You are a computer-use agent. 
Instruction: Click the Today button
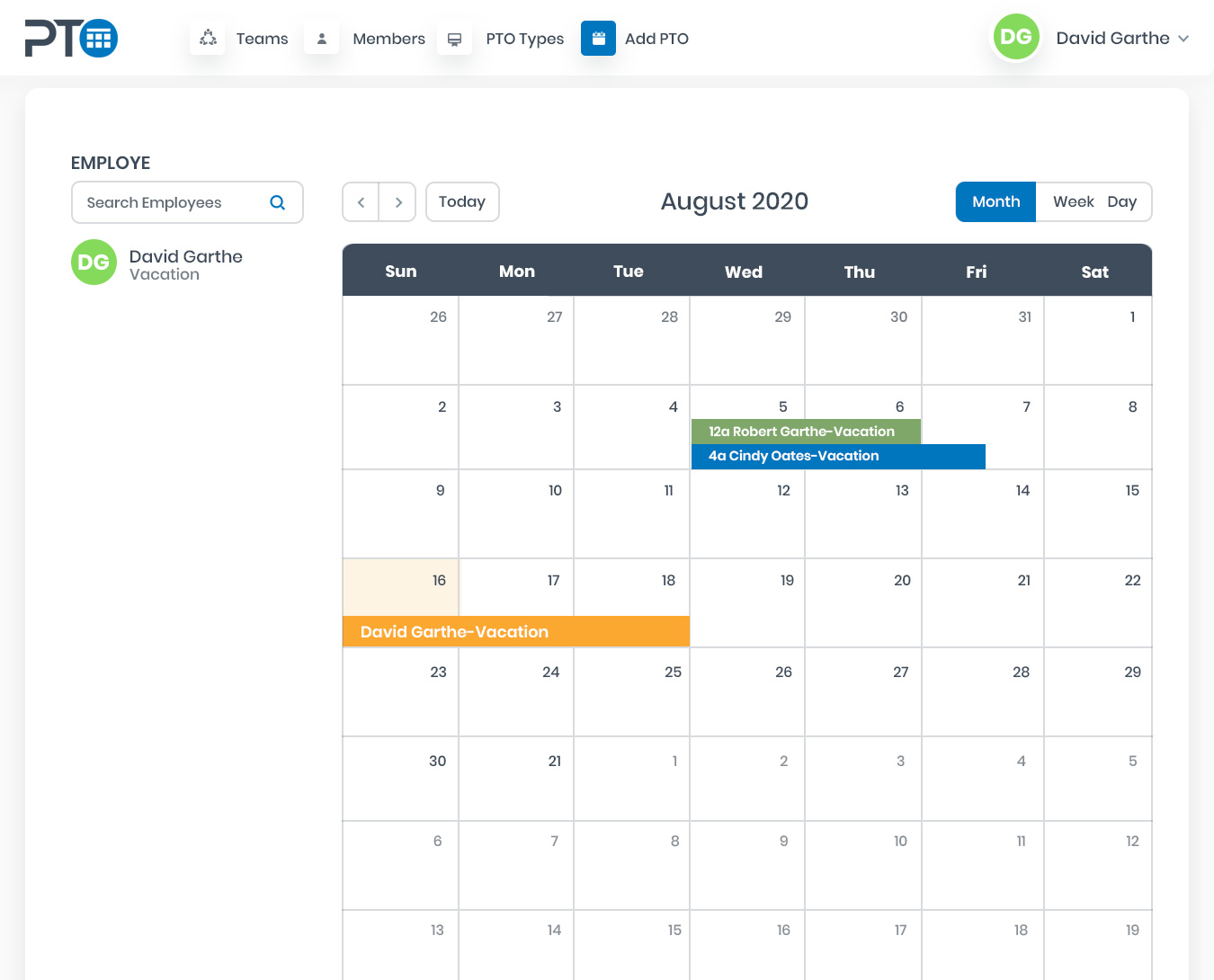pyautogui.click(x=462, y=202)
